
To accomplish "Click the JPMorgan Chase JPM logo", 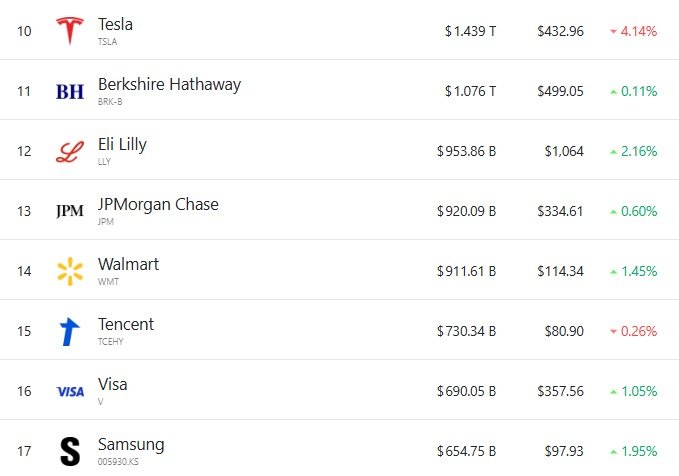I will (x=70, y=211).
